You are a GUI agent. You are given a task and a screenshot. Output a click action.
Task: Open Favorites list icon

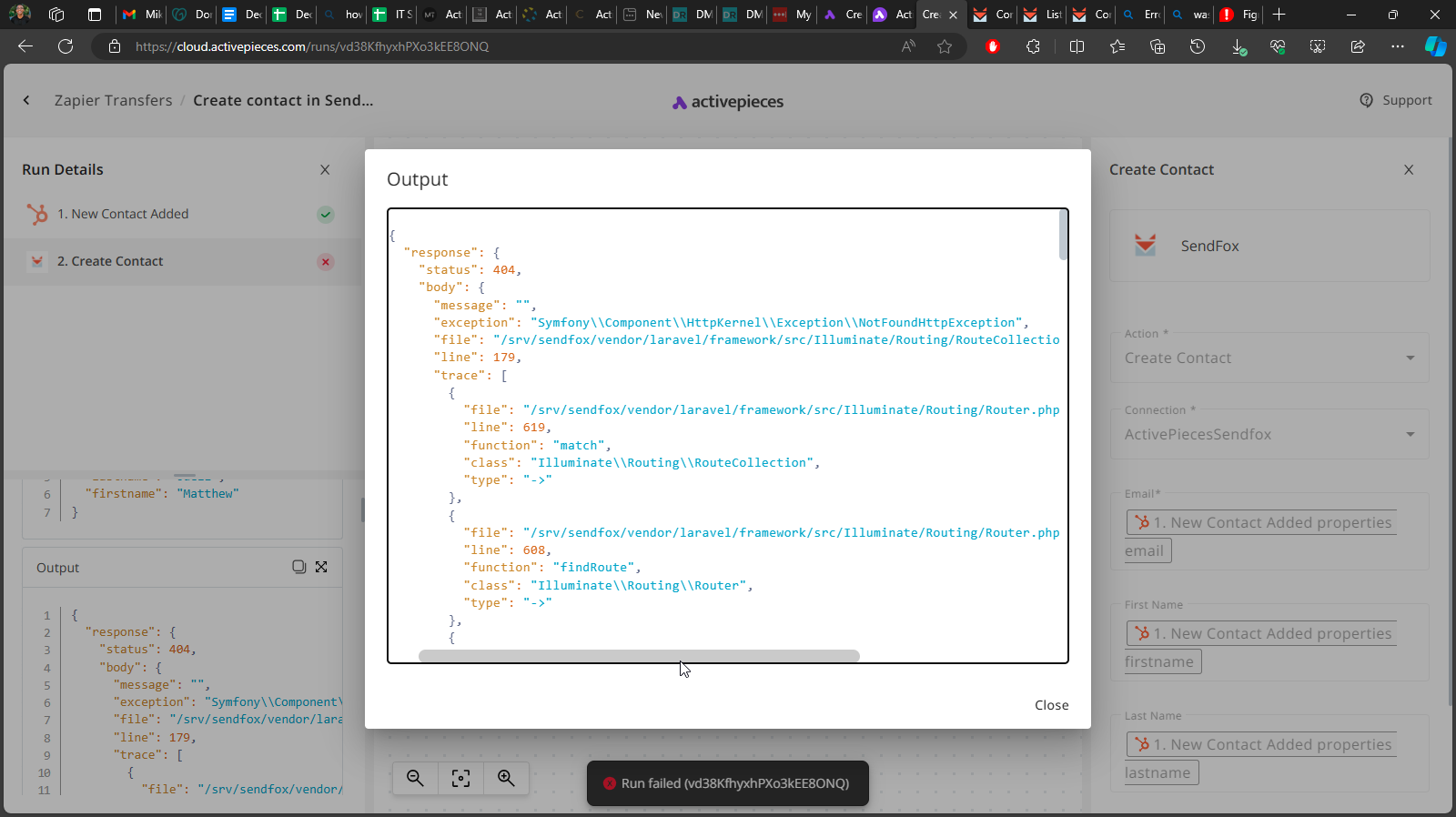tap(1117, 46)
